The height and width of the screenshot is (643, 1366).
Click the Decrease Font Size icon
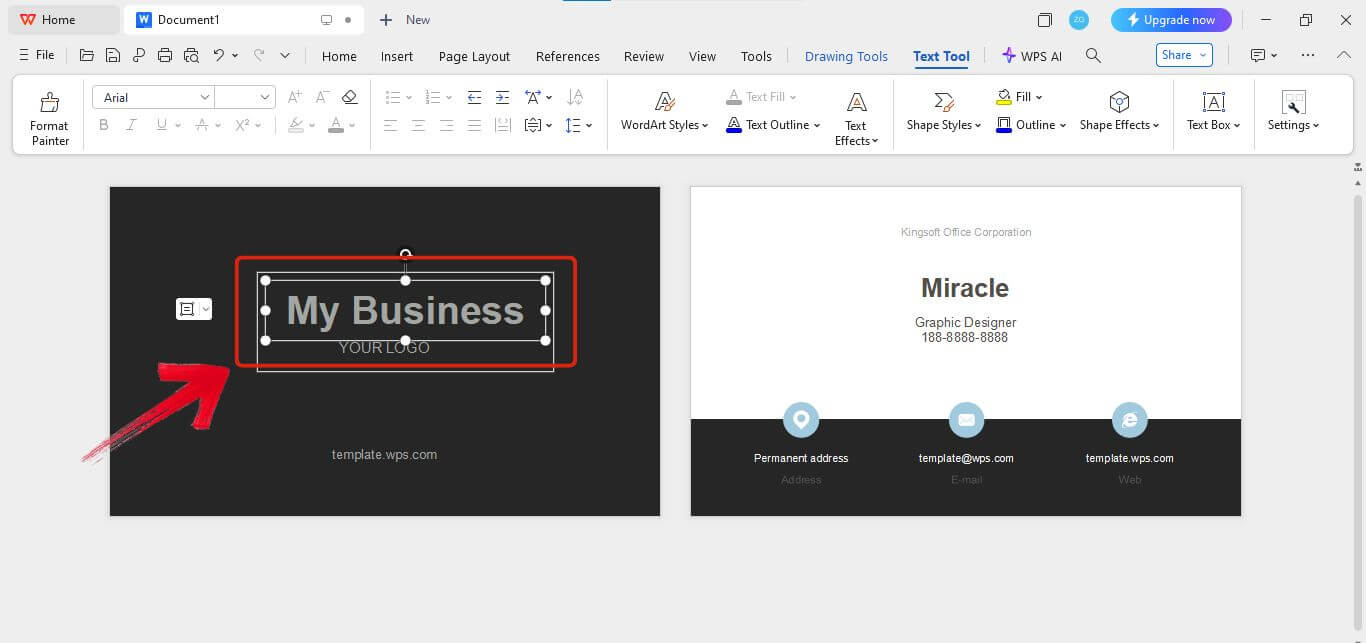(322, 97)
